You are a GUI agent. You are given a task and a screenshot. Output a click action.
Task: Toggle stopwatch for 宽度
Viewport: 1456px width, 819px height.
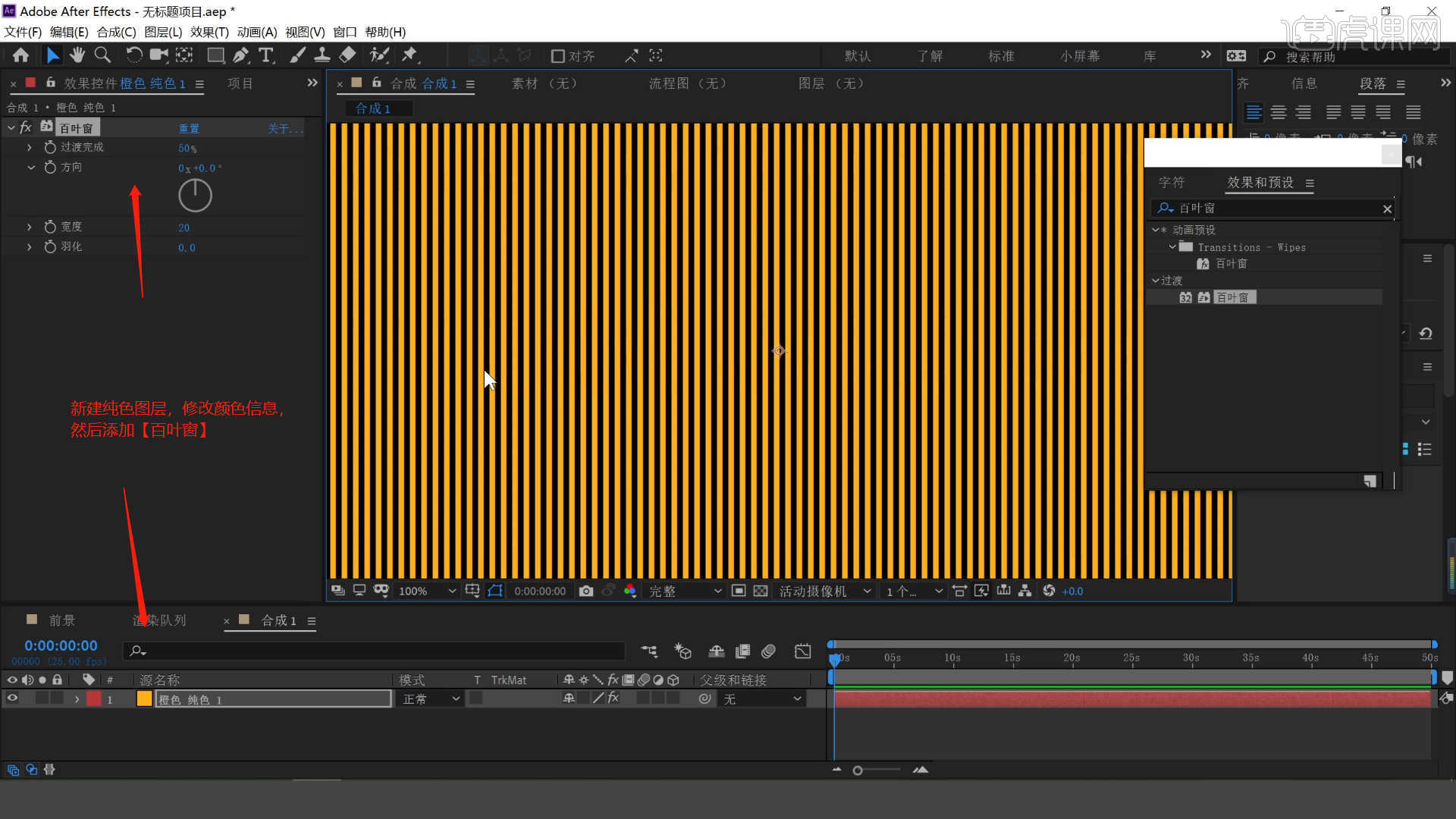[x=50, y=227]
